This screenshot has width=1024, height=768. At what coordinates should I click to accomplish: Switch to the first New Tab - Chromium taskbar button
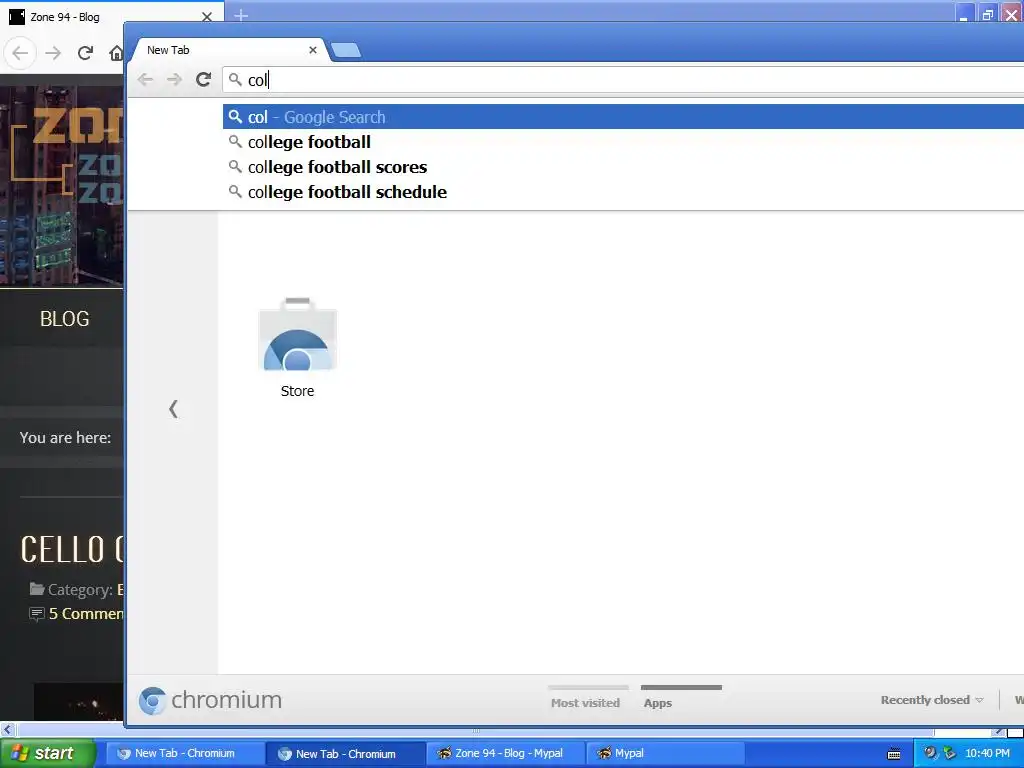pyautogui.click(x=184, y=754)
